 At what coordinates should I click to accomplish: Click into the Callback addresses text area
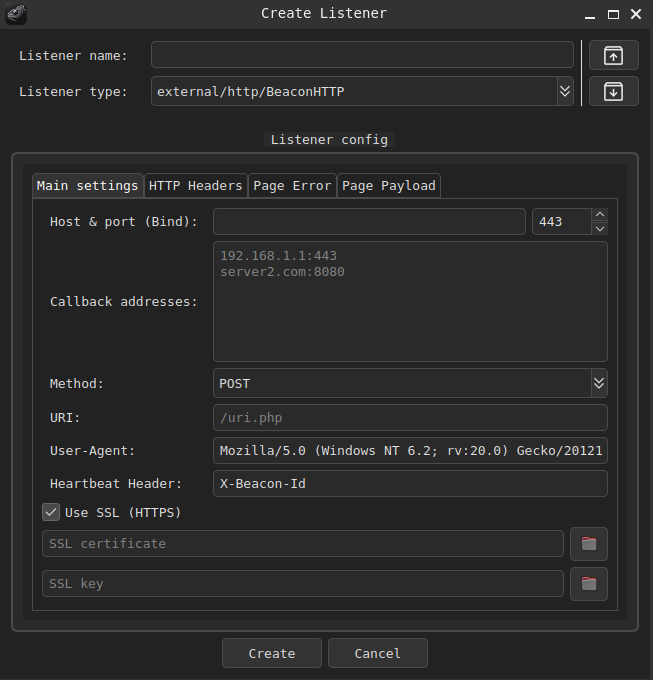click(410, 301)
